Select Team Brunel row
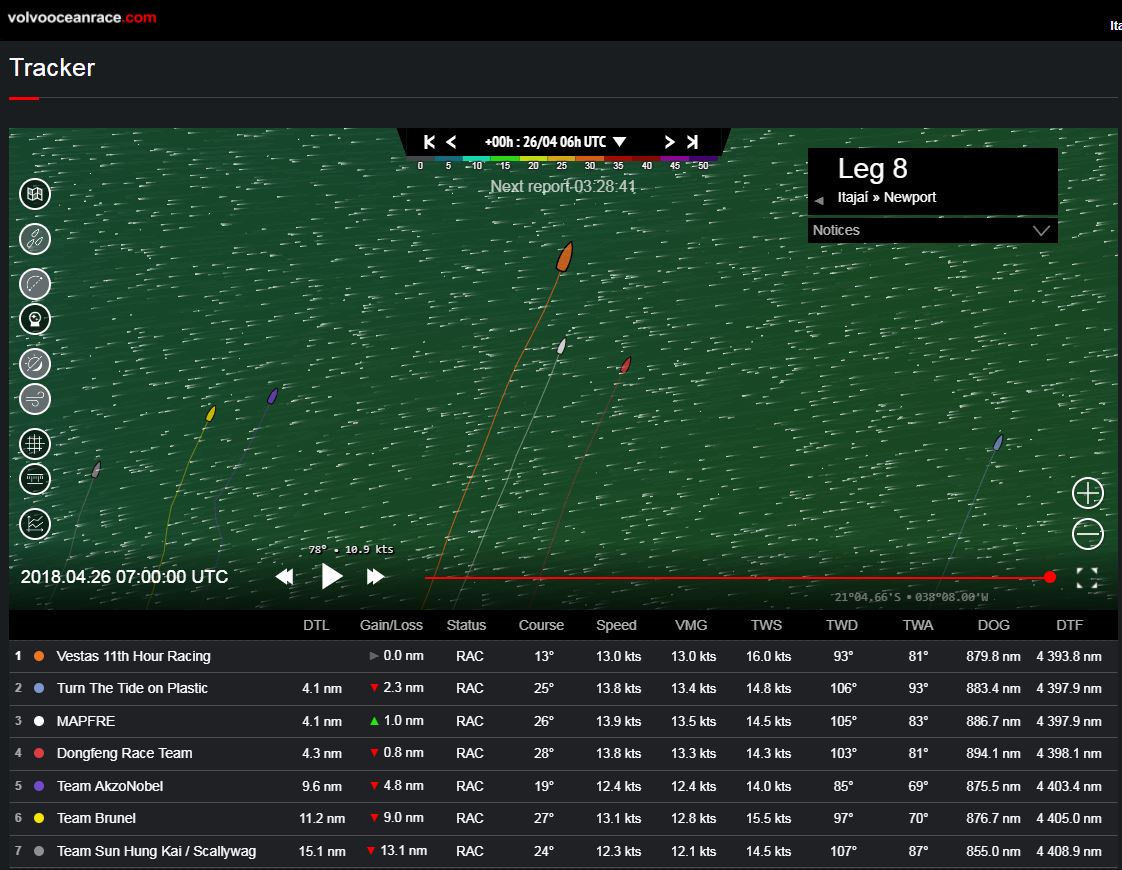 tap(562, 818)
